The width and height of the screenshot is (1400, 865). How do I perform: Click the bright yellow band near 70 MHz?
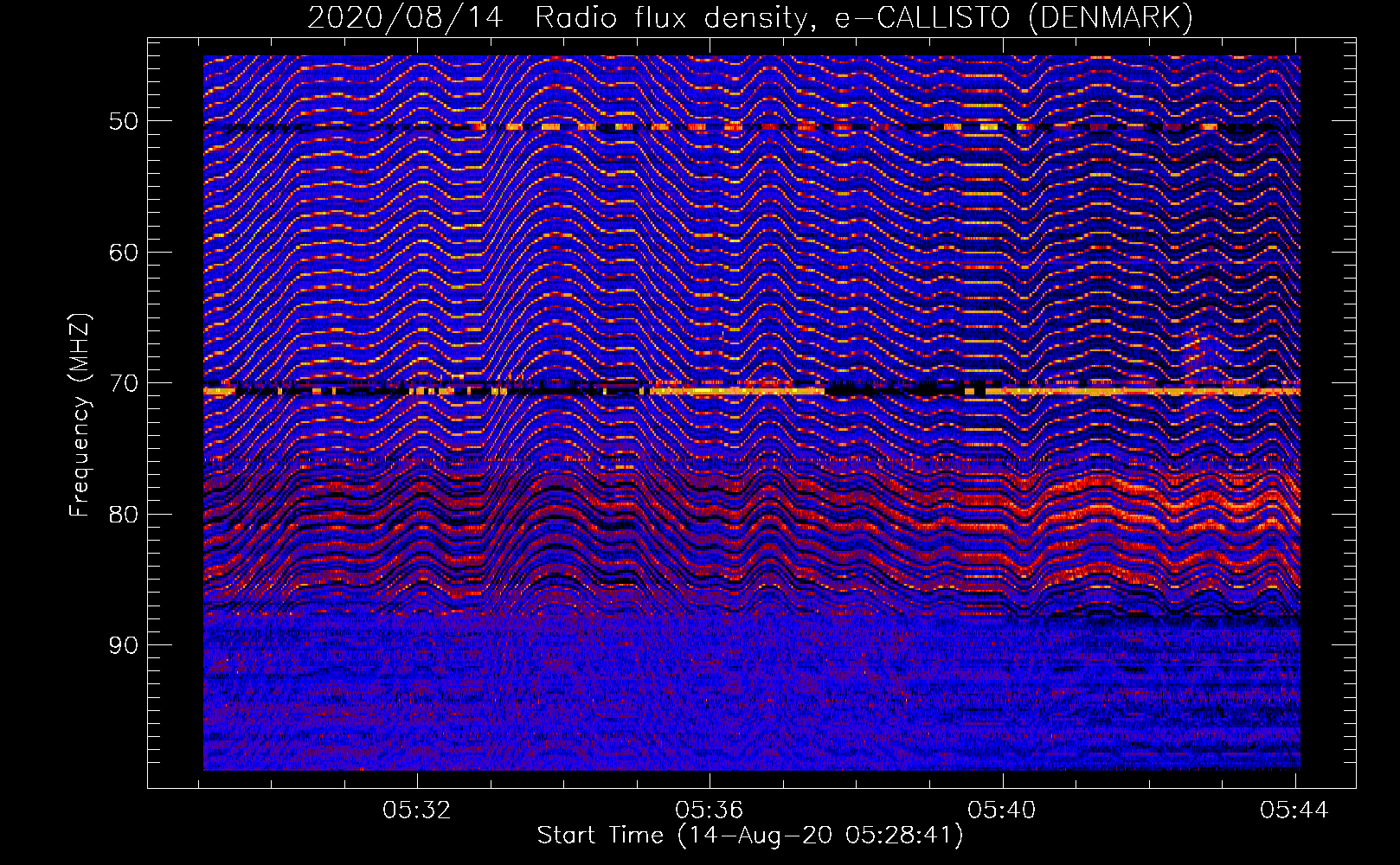pyautogui.click(x=752, y=391)
